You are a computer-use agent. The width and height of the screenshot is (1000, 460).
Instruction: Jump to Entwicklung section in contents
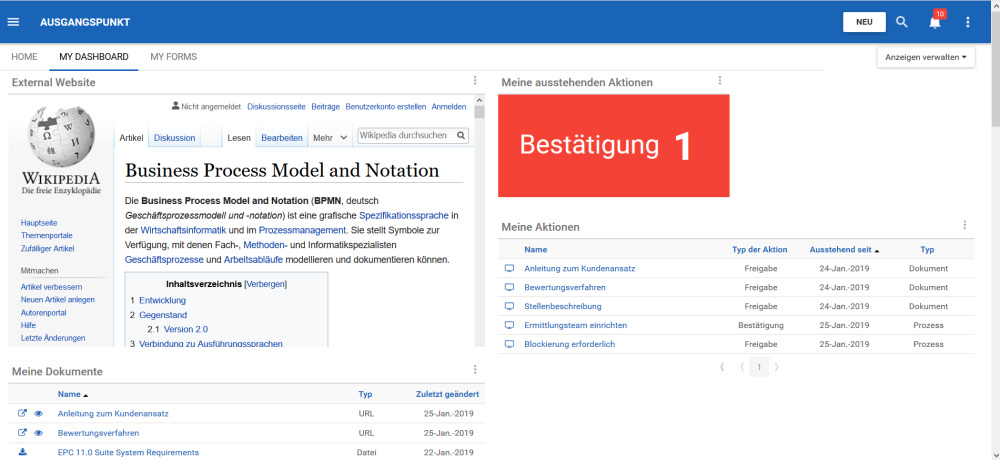[162, 300]
